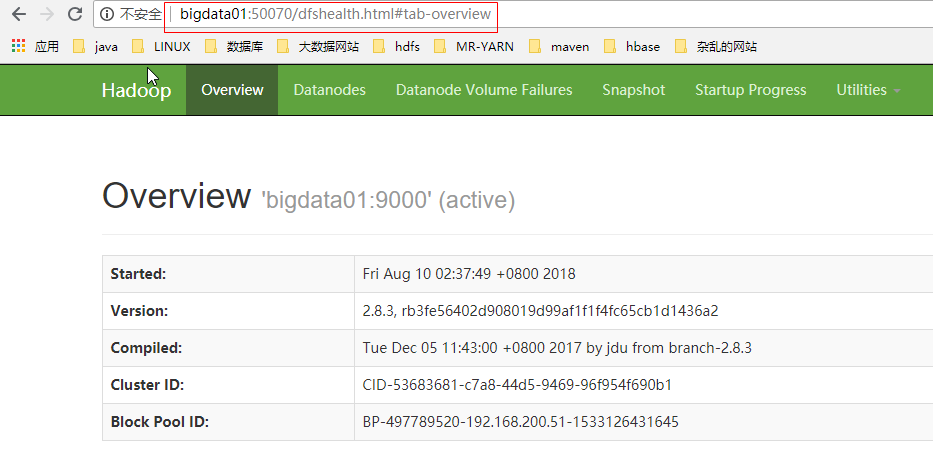Click the browser forward arrow
Screen dimensions: 933x470
point(47,14)
